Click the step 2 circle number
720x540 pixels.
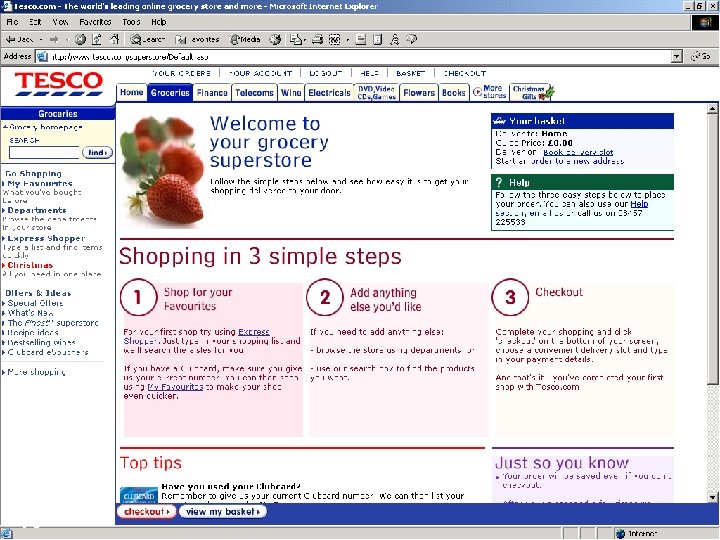[x=325, y=297]
